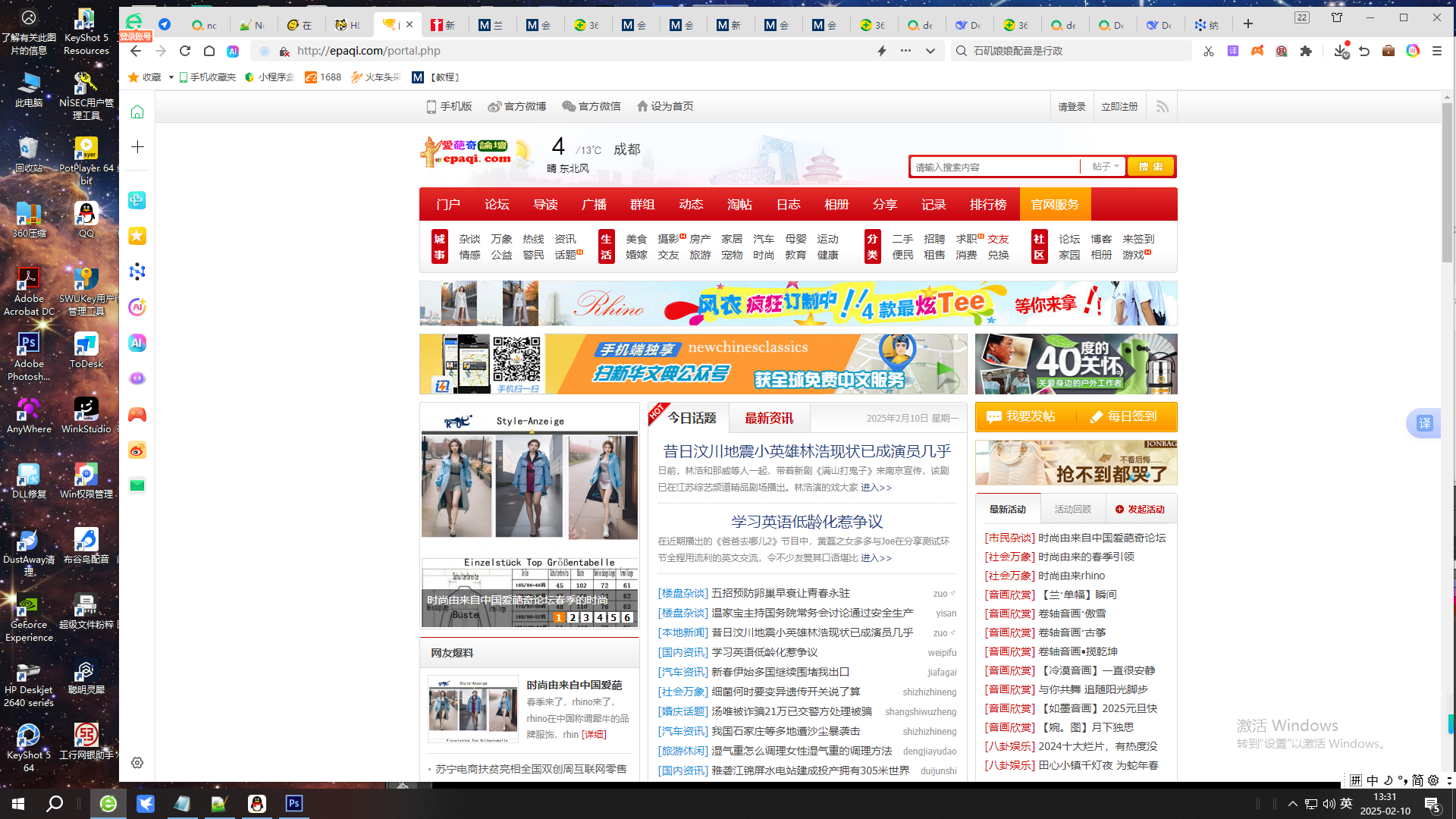The width and height of the screenshot is (1456, 819).
Task: Open the 火车头采 bookmark
Action: (376, 77)
